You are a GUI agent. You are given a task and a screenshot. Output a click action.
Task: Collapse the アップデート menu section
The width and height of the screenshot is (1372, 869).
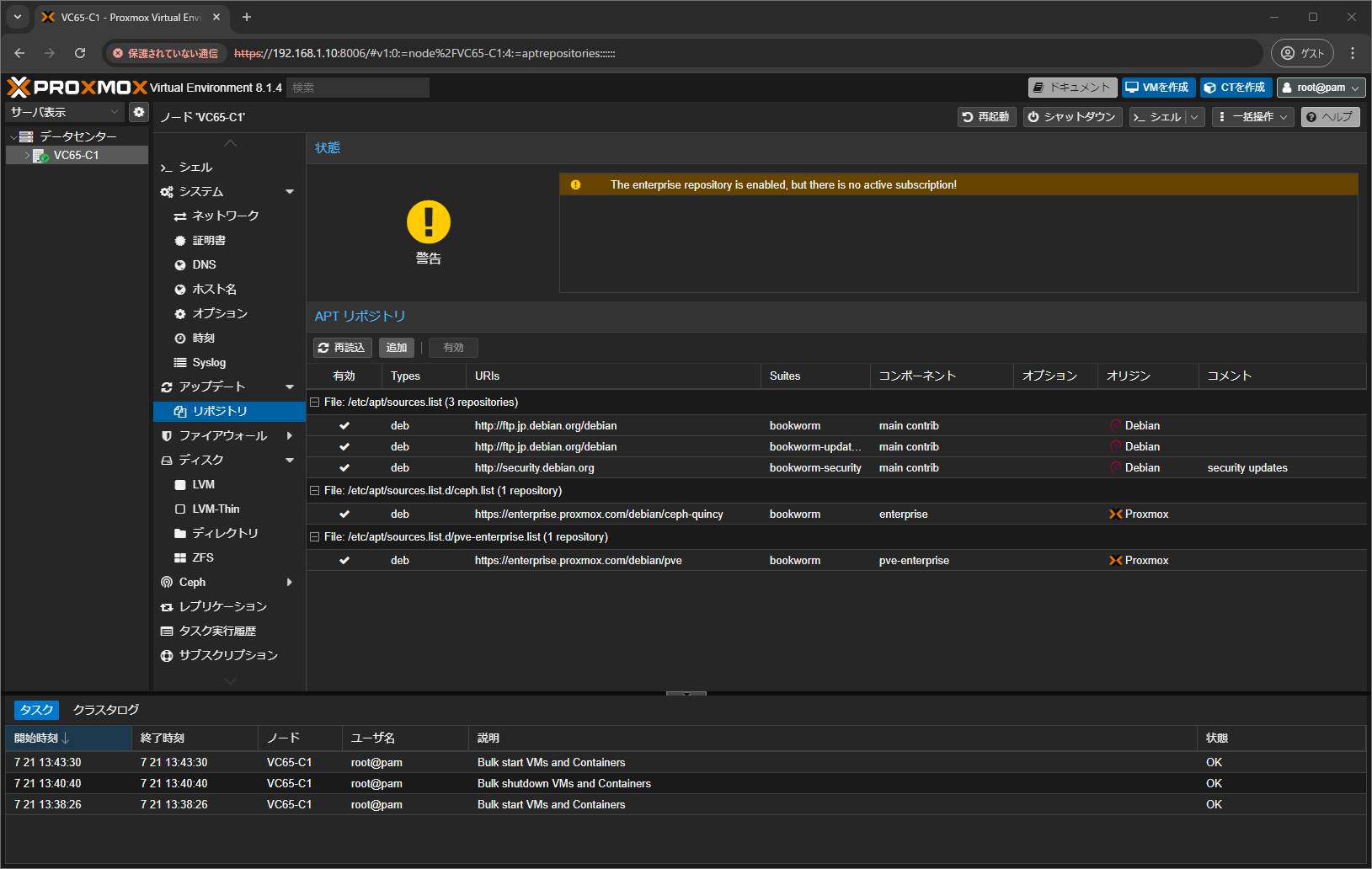[x=290, y=387]
